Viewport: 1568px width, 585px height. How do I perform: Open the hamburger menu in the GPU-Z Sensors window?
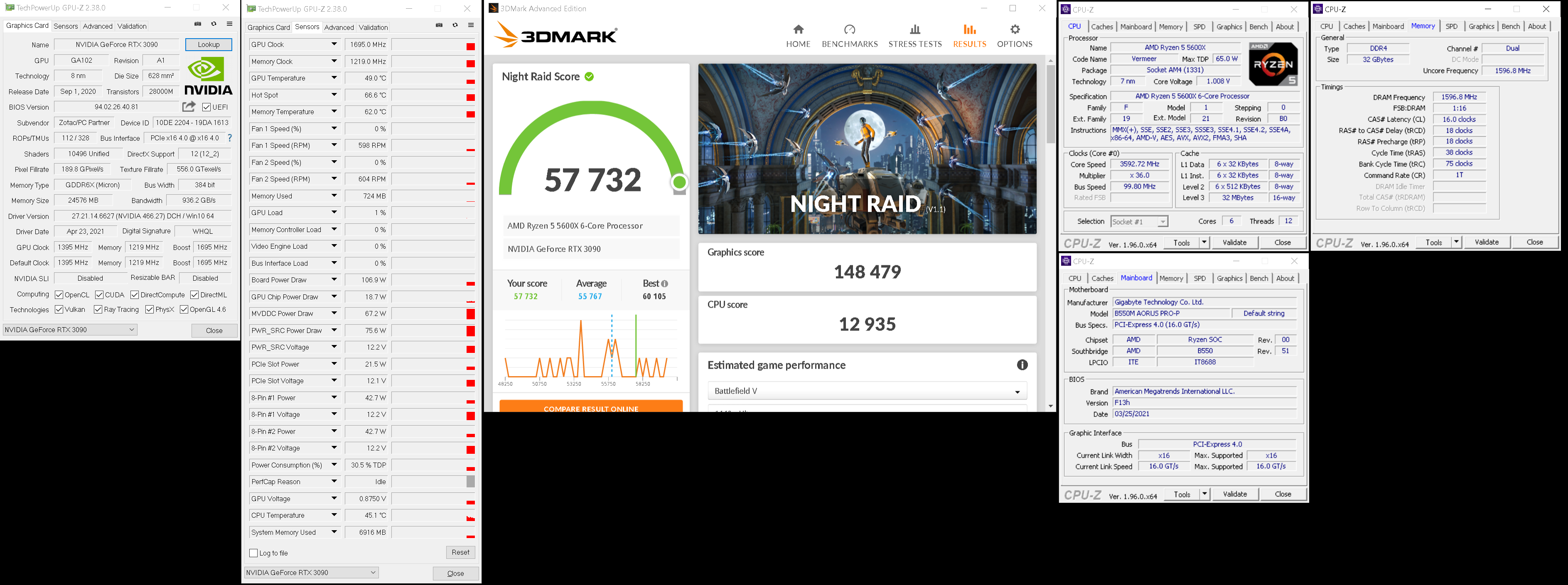471,25
